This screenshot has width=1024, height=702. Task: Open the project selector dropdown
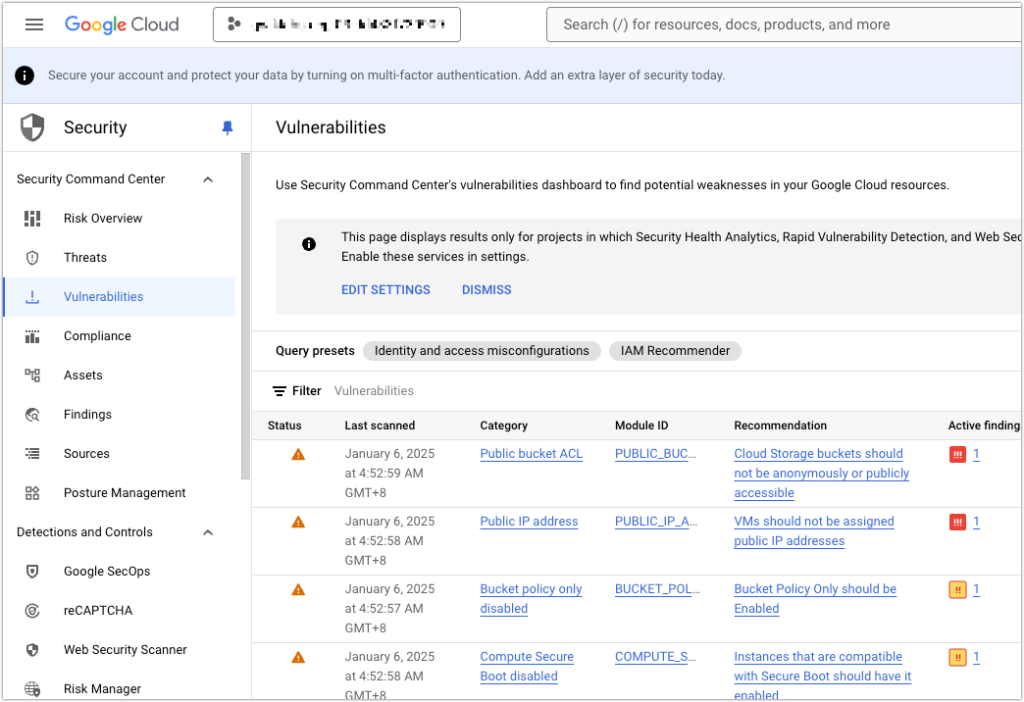click(x=336, y=25)
